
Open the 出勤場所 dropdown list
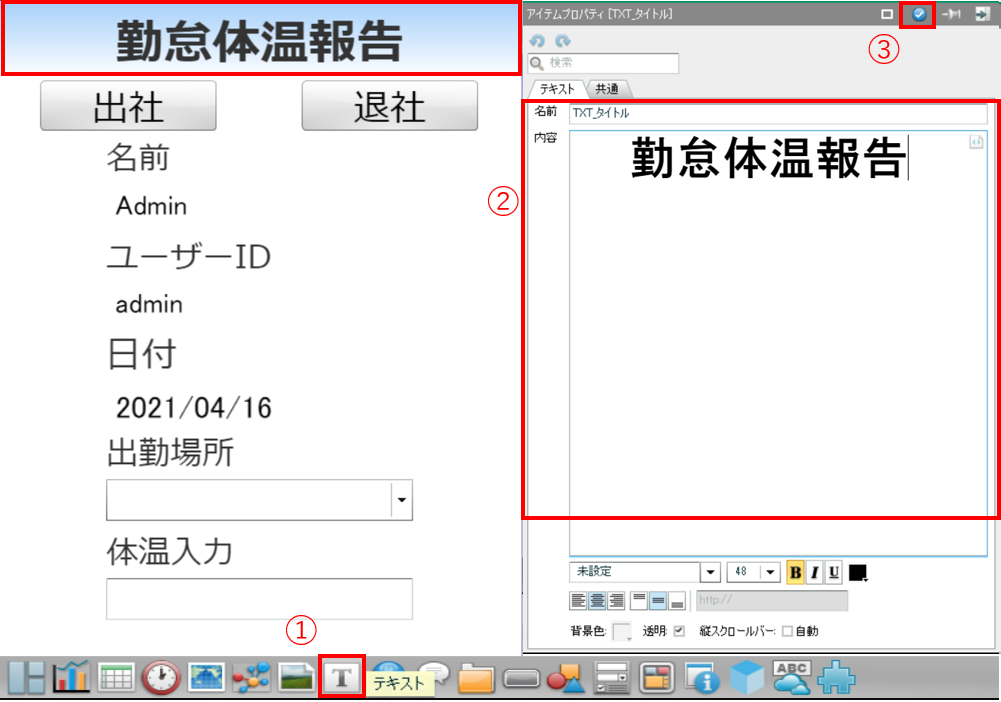coord(401,501)
